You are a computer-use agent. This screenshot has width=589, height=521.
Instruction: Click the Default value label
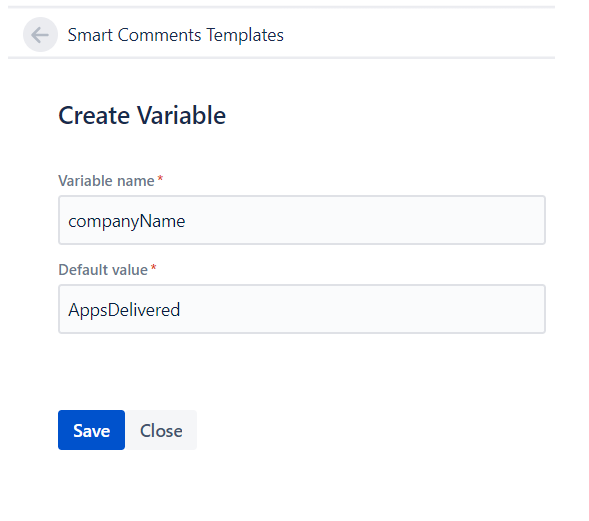click(103, 270)
